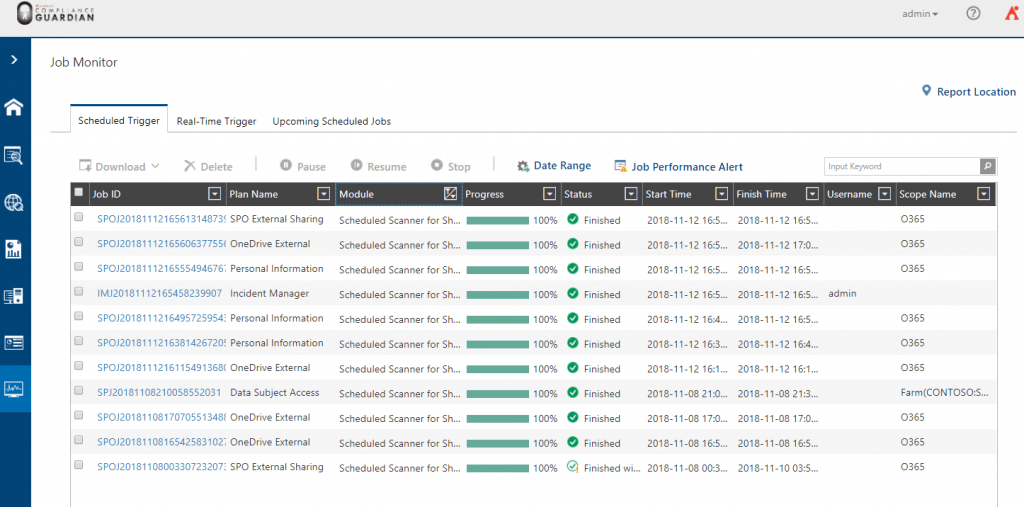Click the 'Farm(CONTOSO:S...' scope cell
The height and width of the screenshot is (507, 1024).
pyautogui.click(x=944, y=393)
